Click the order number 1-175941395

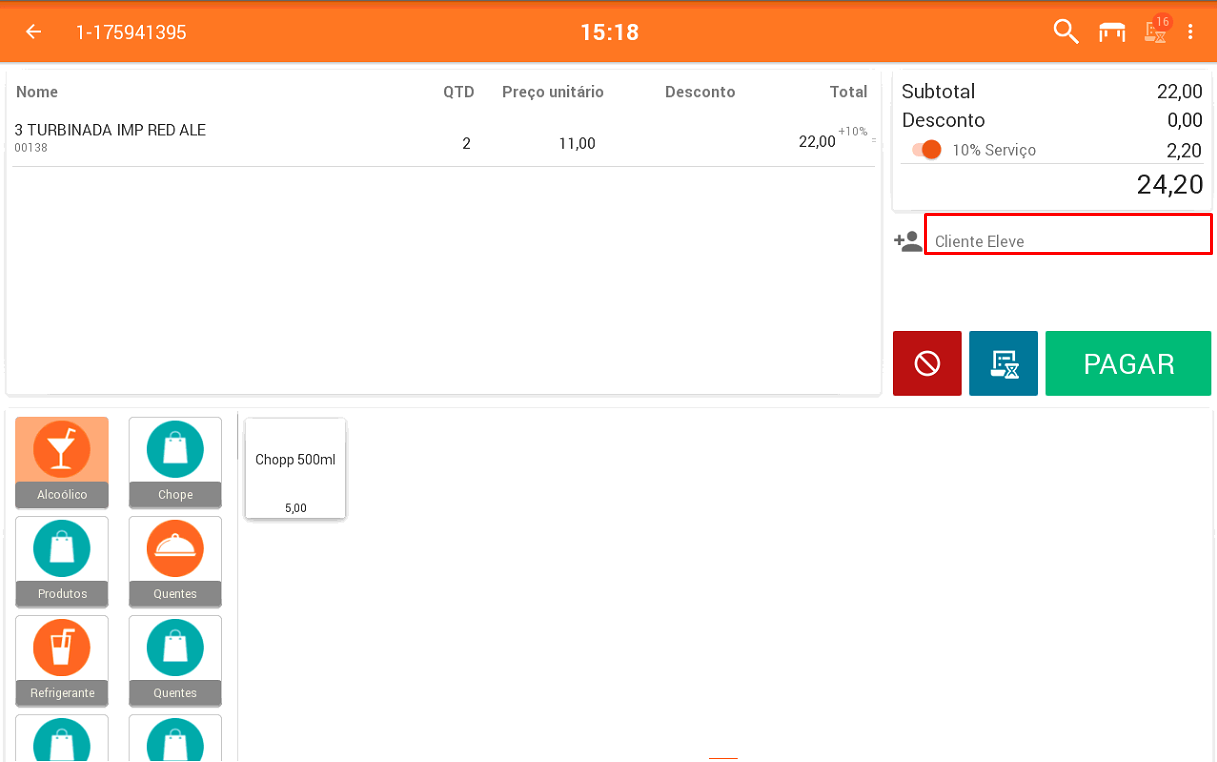click(x=131, y=32)
